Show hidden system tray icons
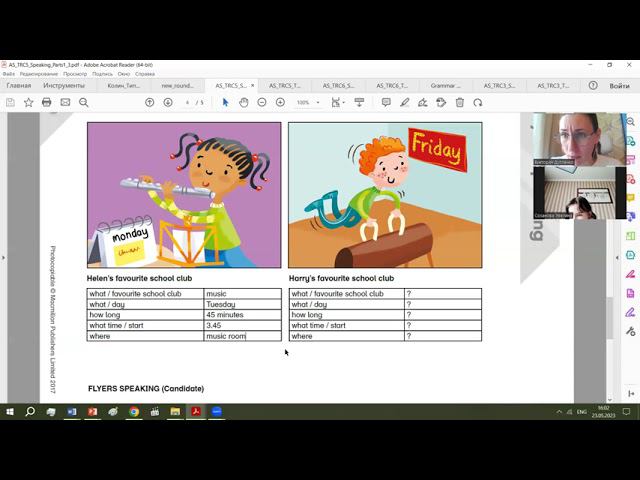 559,412
